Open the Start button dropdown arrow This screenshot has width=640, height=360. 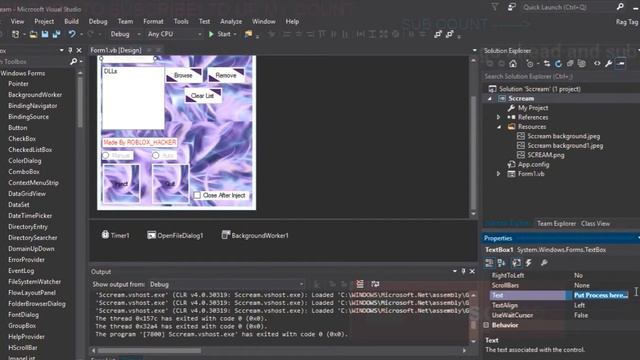point(235,34)
